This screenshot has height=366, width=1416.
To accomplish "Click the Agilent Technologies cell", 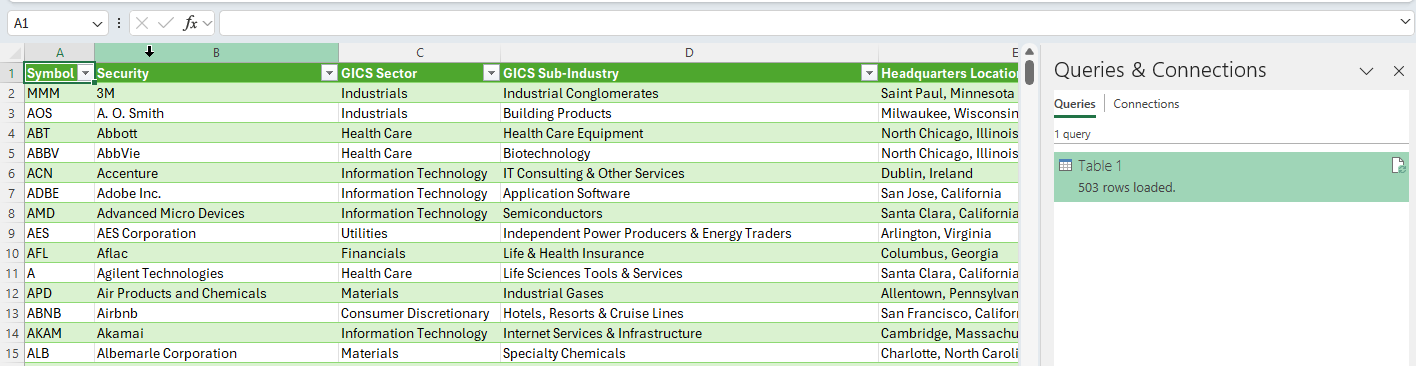I will pyautogui.click(x=216, y=273).
